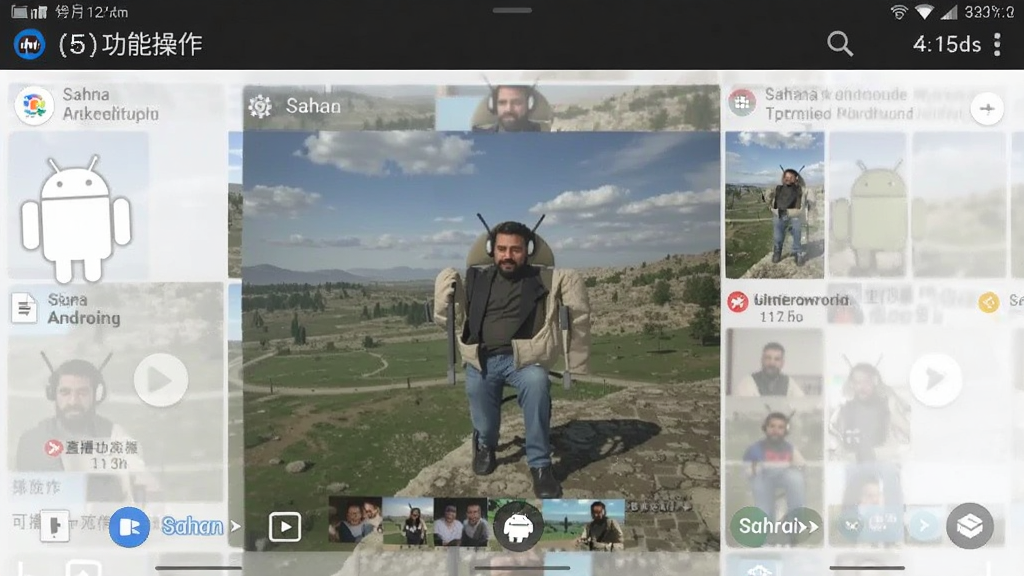Tap the yellow round icon in right panel
Screen dimensions: 1024x576
click(x=989, y=302)
